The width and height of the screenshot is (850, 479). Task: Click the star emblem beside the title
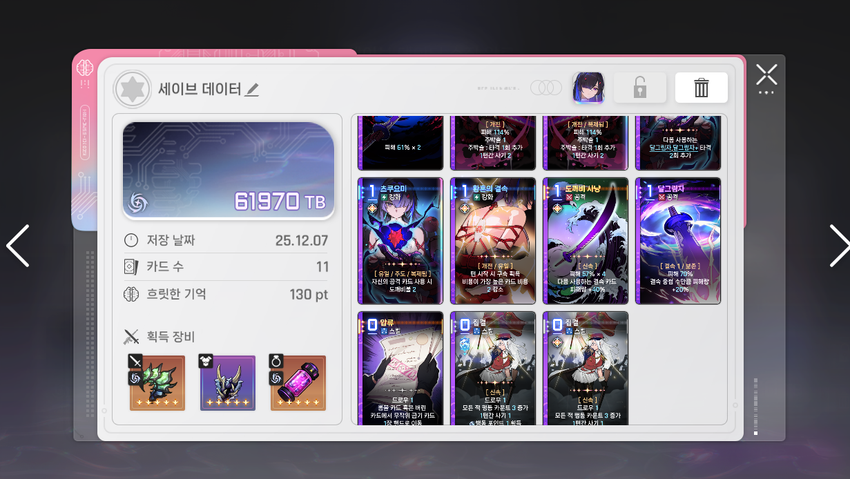132,89
